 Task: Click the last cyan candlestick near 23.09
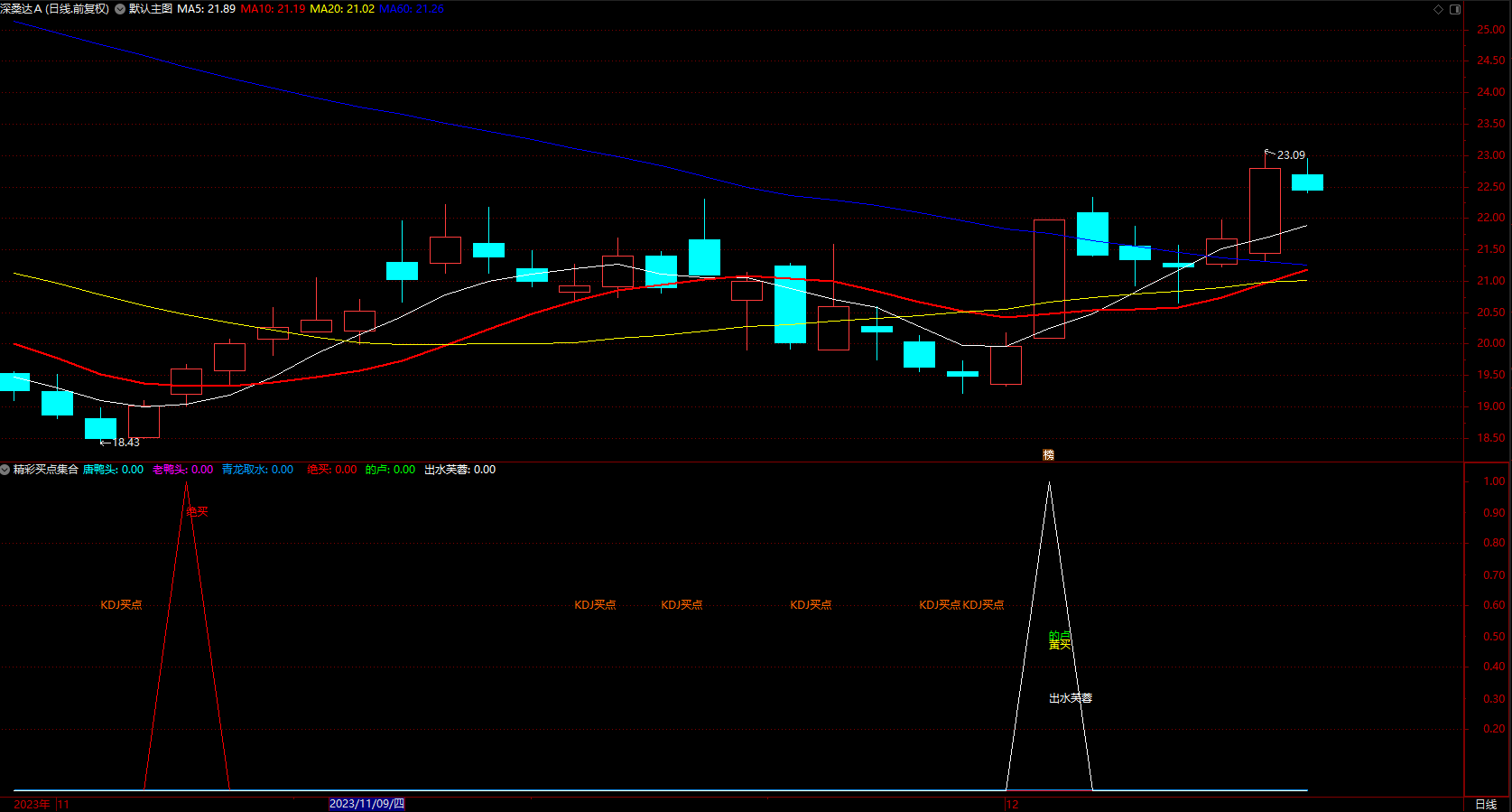click(x=1307, y=182)
